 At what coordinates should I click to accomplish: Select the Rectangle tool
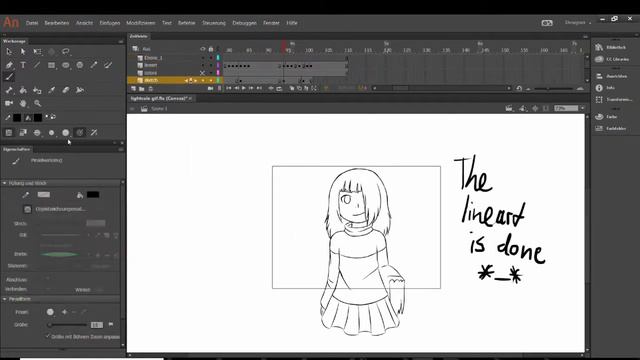(x=51, y=65)
